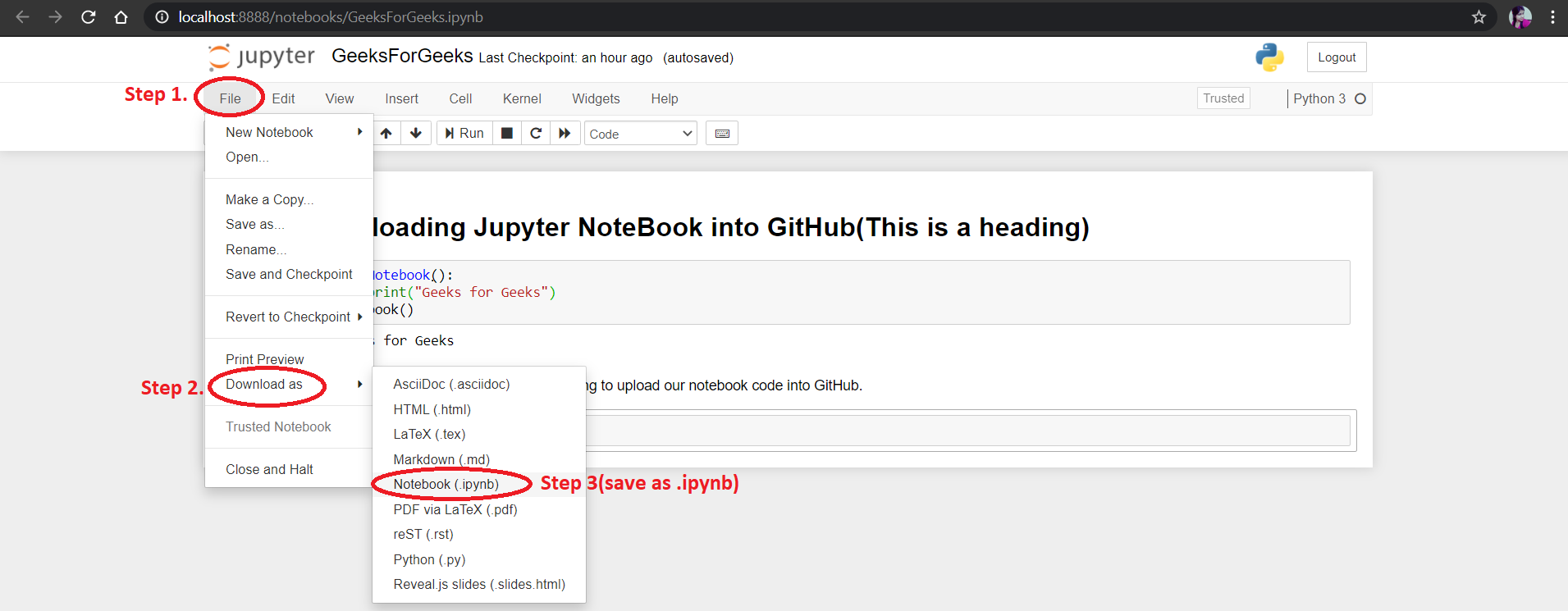Interrupt the kernel with stop icon
This screenshot has height=611, width=1568.
coord(507,133)
